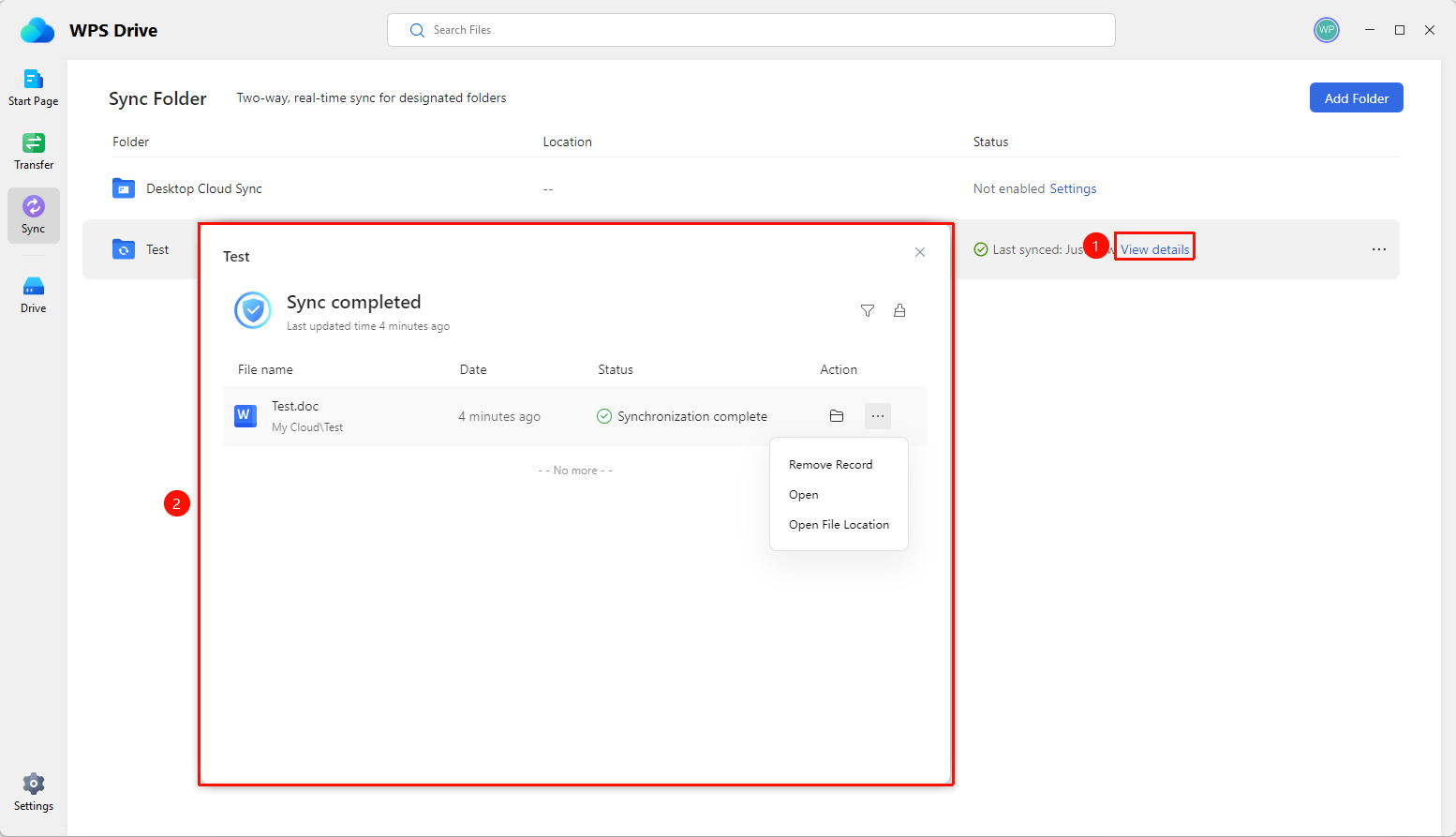Click the Test.doc file name

pos(295,406)
